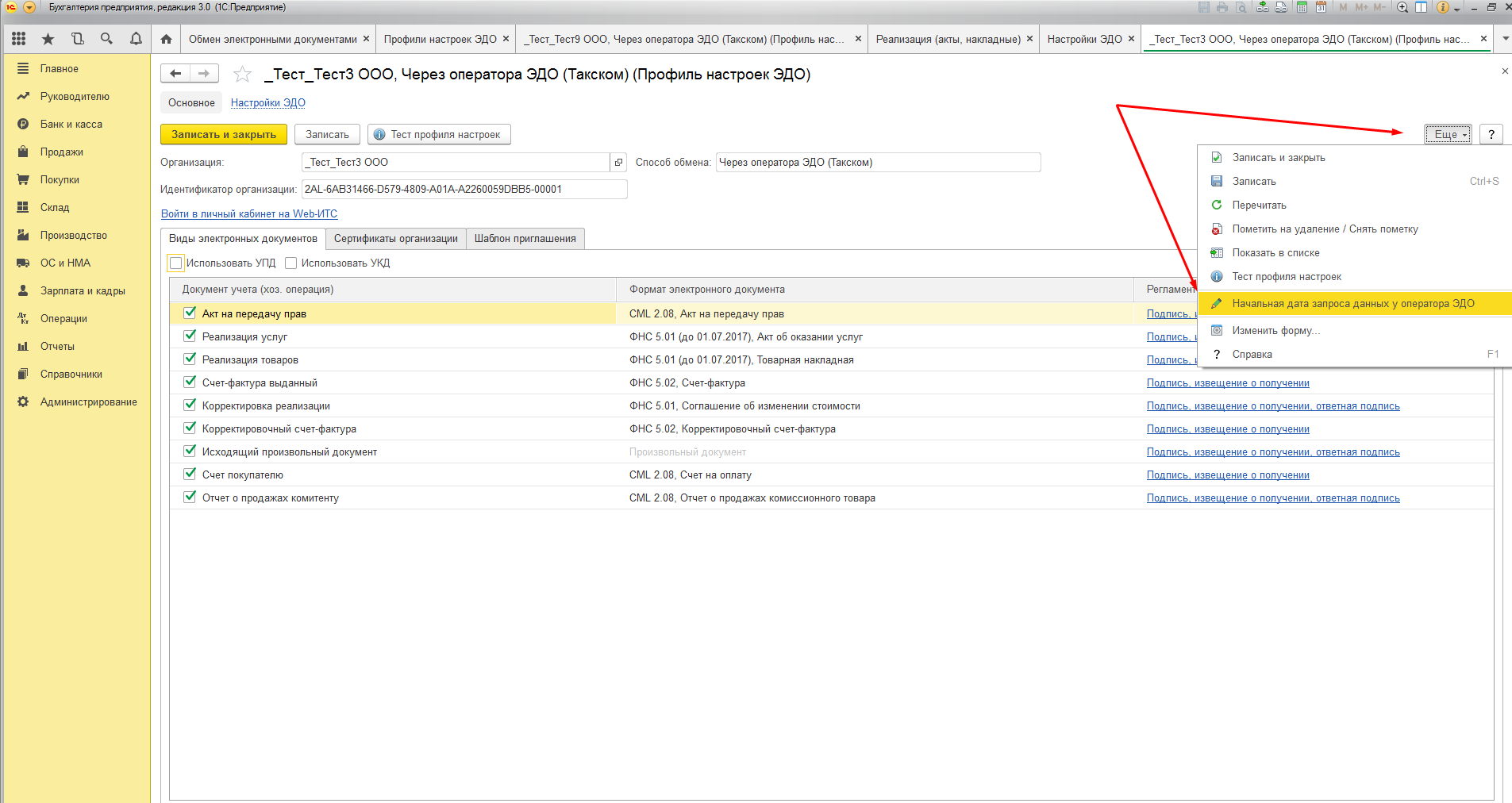Open Favorites via the star toolbar icon
Image resolution: width=1512 pixels, height=803 pixels.
pos(48,39)
